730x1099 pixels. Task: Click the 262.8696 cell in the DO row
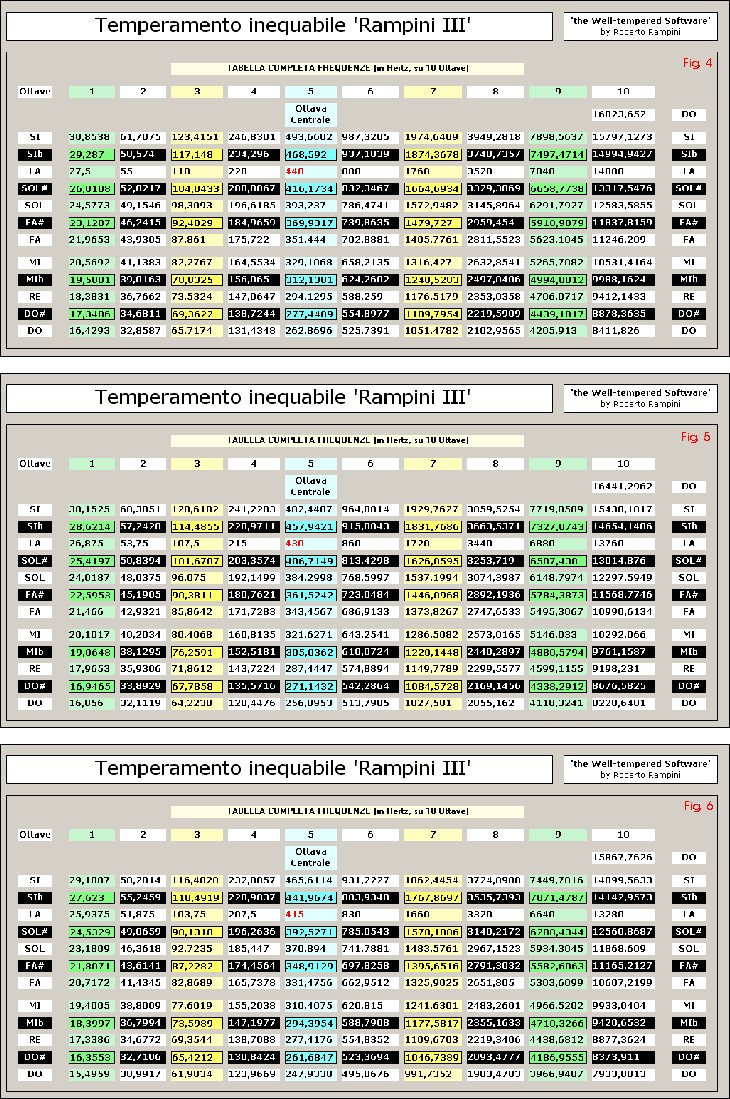click(310, 330)
